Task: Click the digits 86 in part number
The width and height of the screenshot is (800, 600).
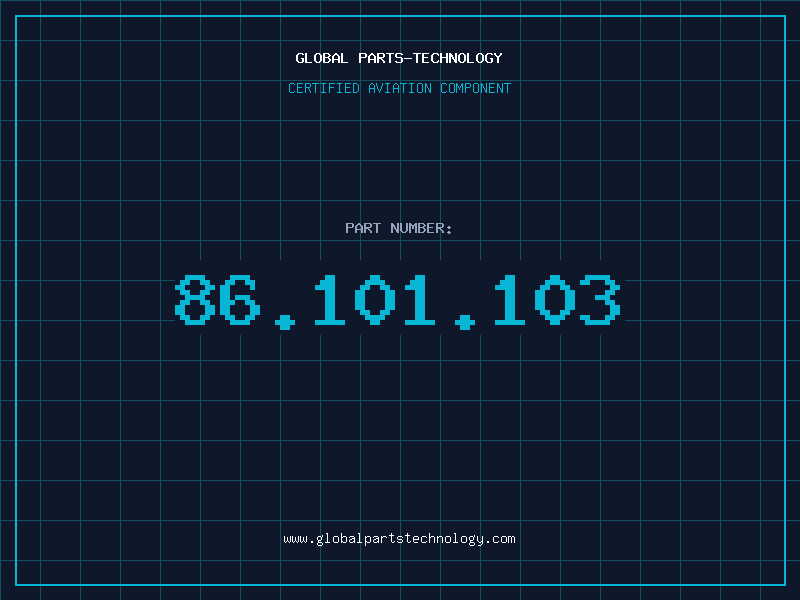Action: click(x=218, y=299)
